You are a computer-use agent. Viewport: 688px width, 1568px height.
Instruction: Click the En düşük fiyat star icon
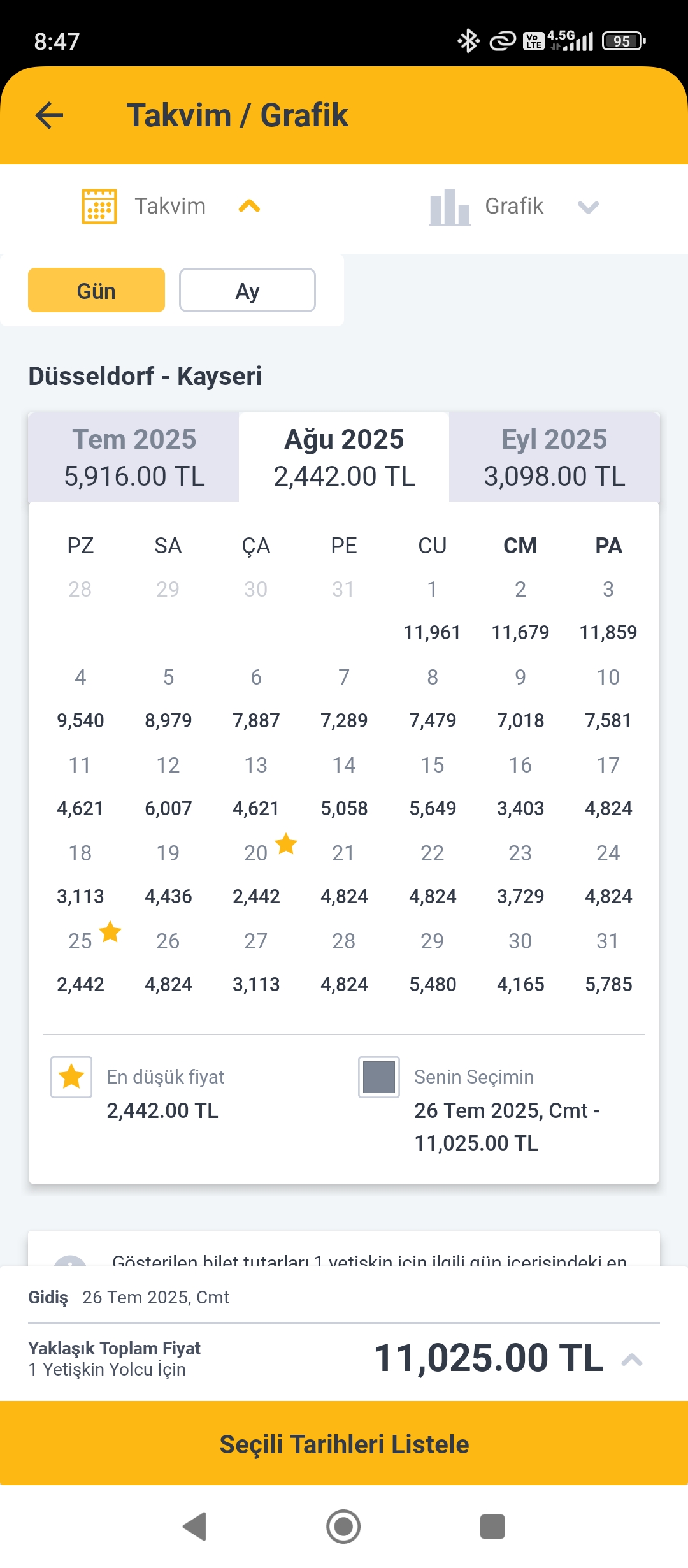click(71, 1077)
